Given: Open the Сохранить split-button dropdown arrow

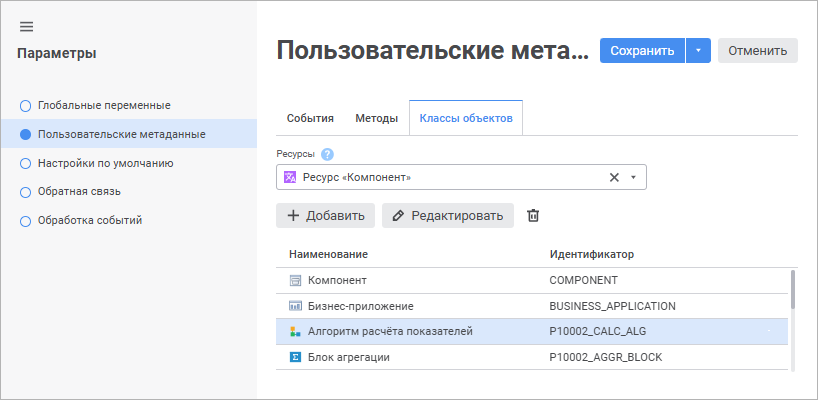Looking at the screenshot, I should [699, 51].
